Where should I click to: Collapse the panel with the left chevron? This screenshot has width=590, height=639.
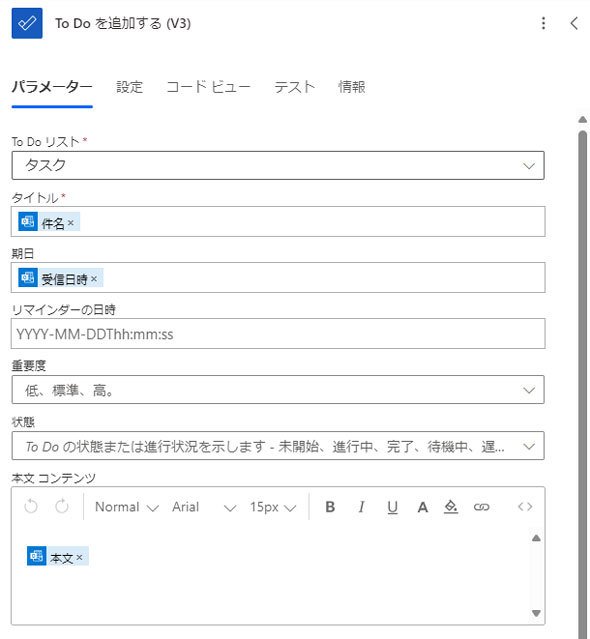click(x=574, y=23)
